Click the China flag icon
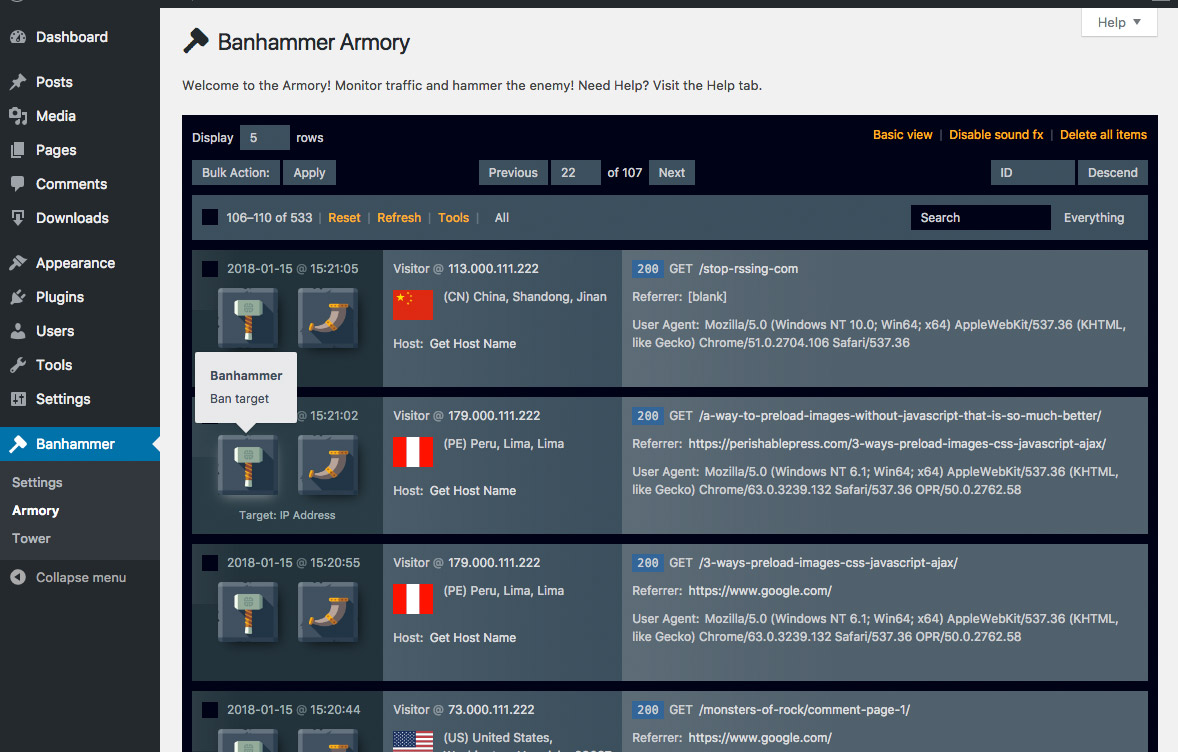This screenshot has width=1178, height=752. 413,305
